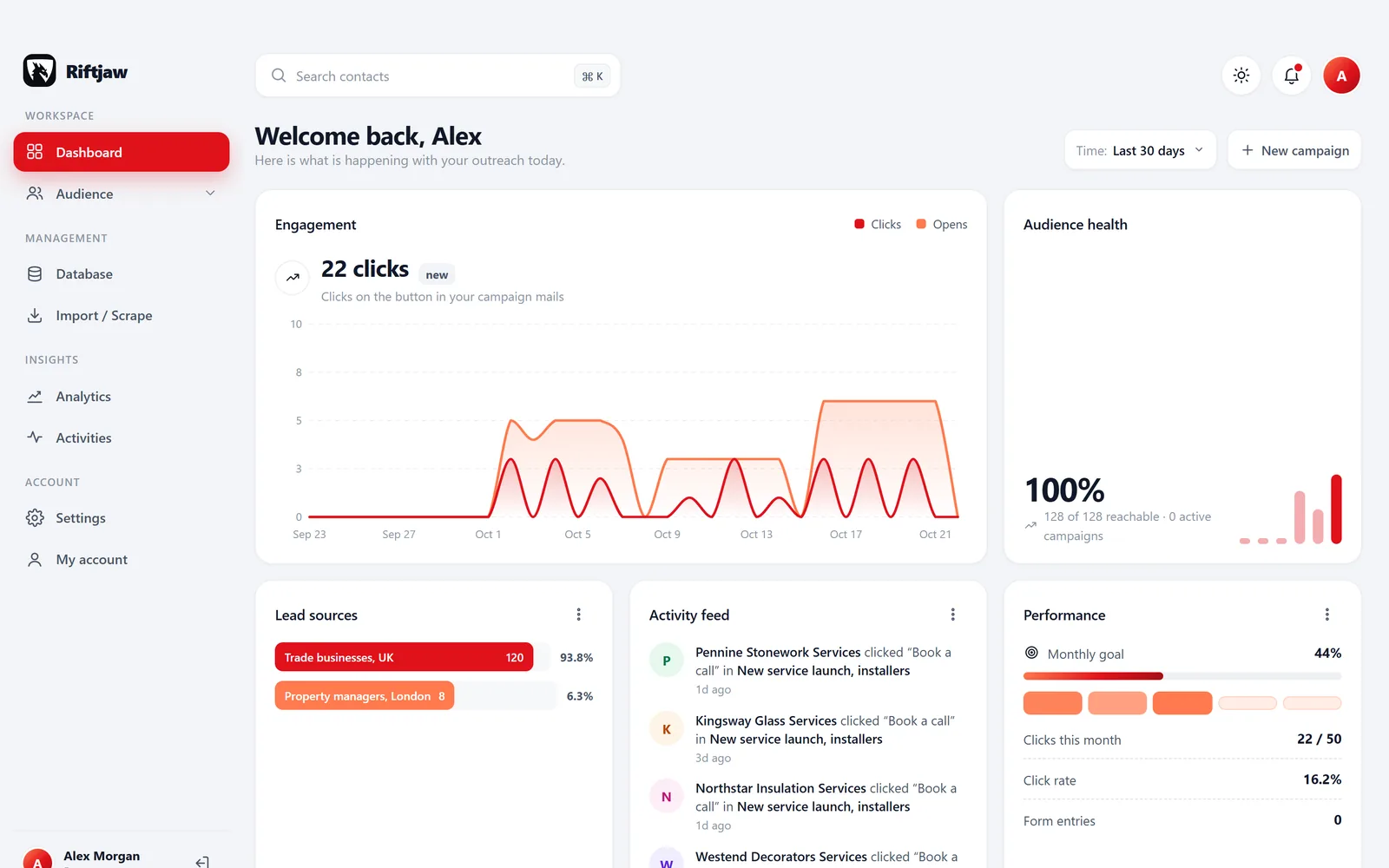Click the ⌘K shortcut badge

point(592,76)
